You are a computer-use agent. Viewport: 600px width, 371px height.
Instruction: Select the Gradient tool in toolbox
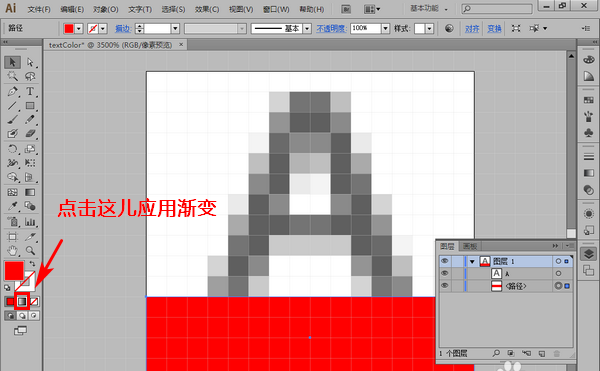point(30,192)
